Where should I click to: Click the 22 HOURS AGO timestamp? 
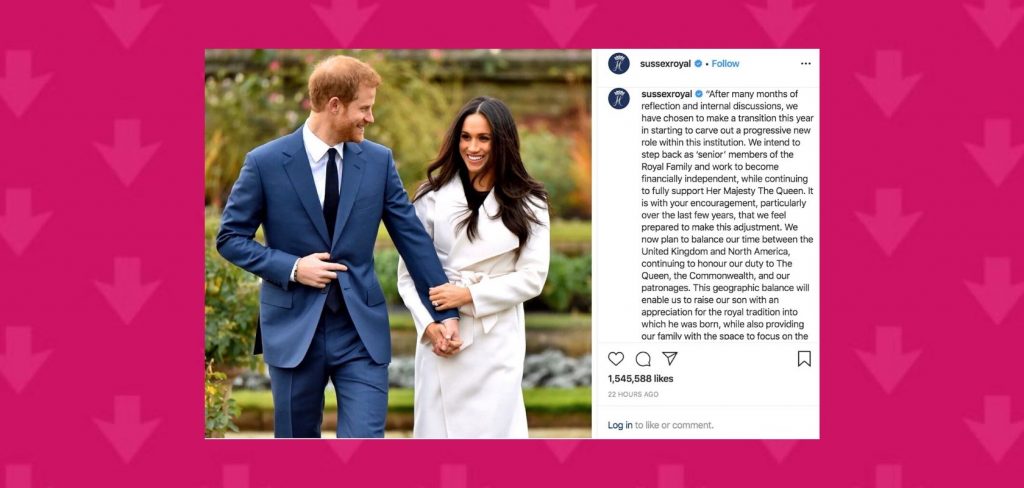[633, 395]
